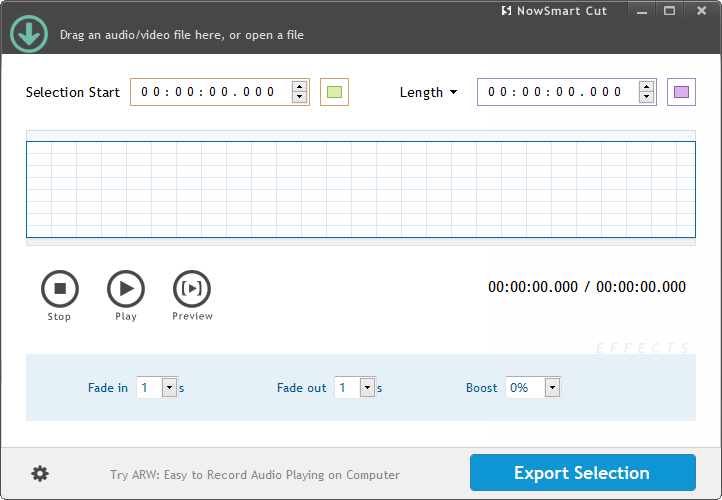Decrease Selection Start time with down arrow
Screen dimensions: 722x500
pos(299,97)
